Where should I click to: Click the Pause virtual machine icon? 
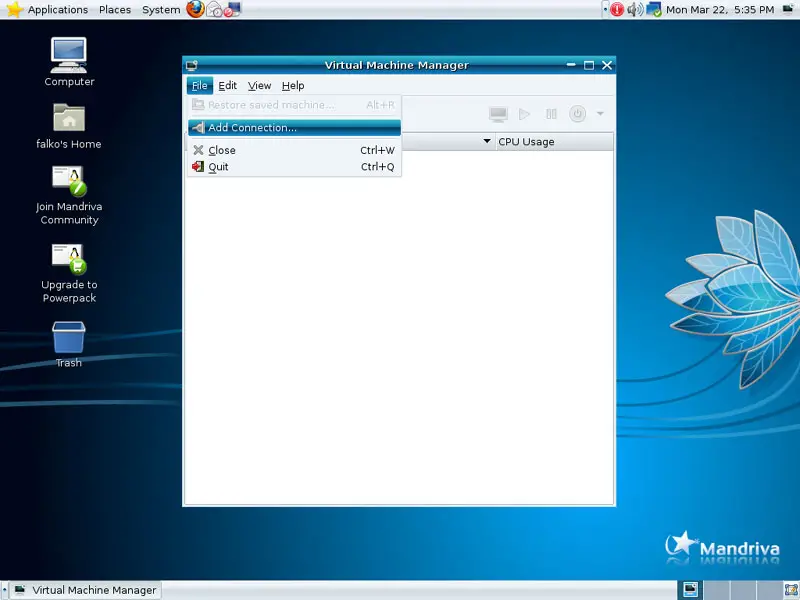(551, 114)
